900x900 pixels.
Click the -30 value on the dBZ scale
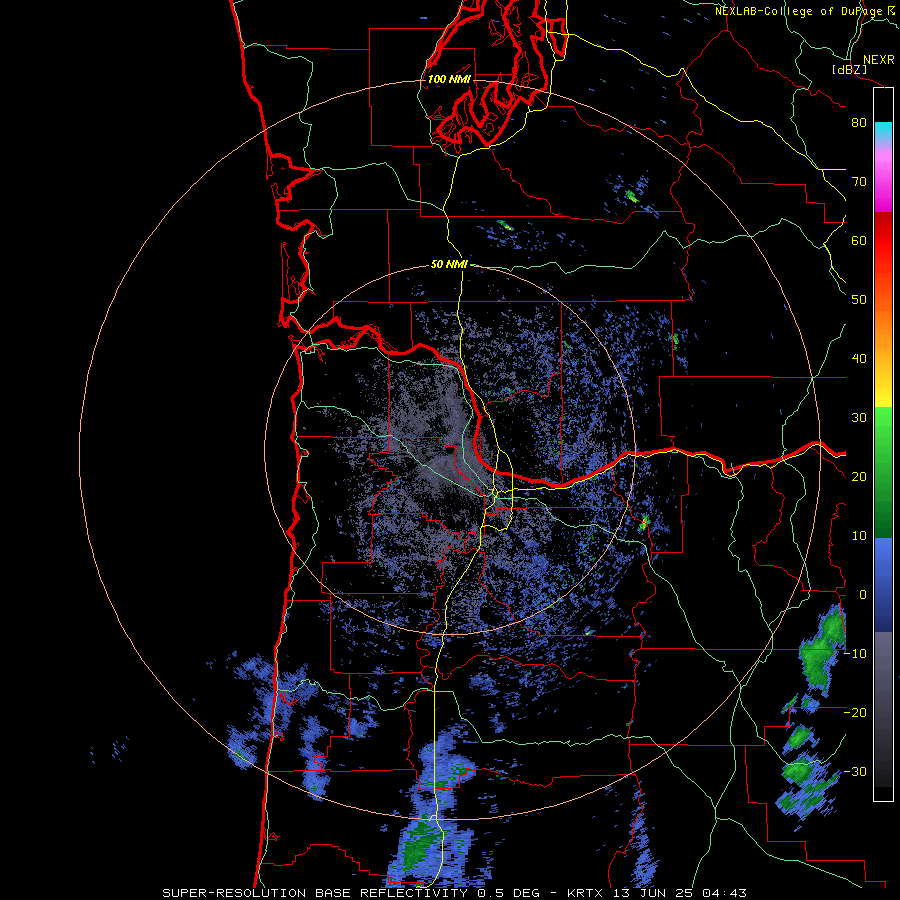856,771
